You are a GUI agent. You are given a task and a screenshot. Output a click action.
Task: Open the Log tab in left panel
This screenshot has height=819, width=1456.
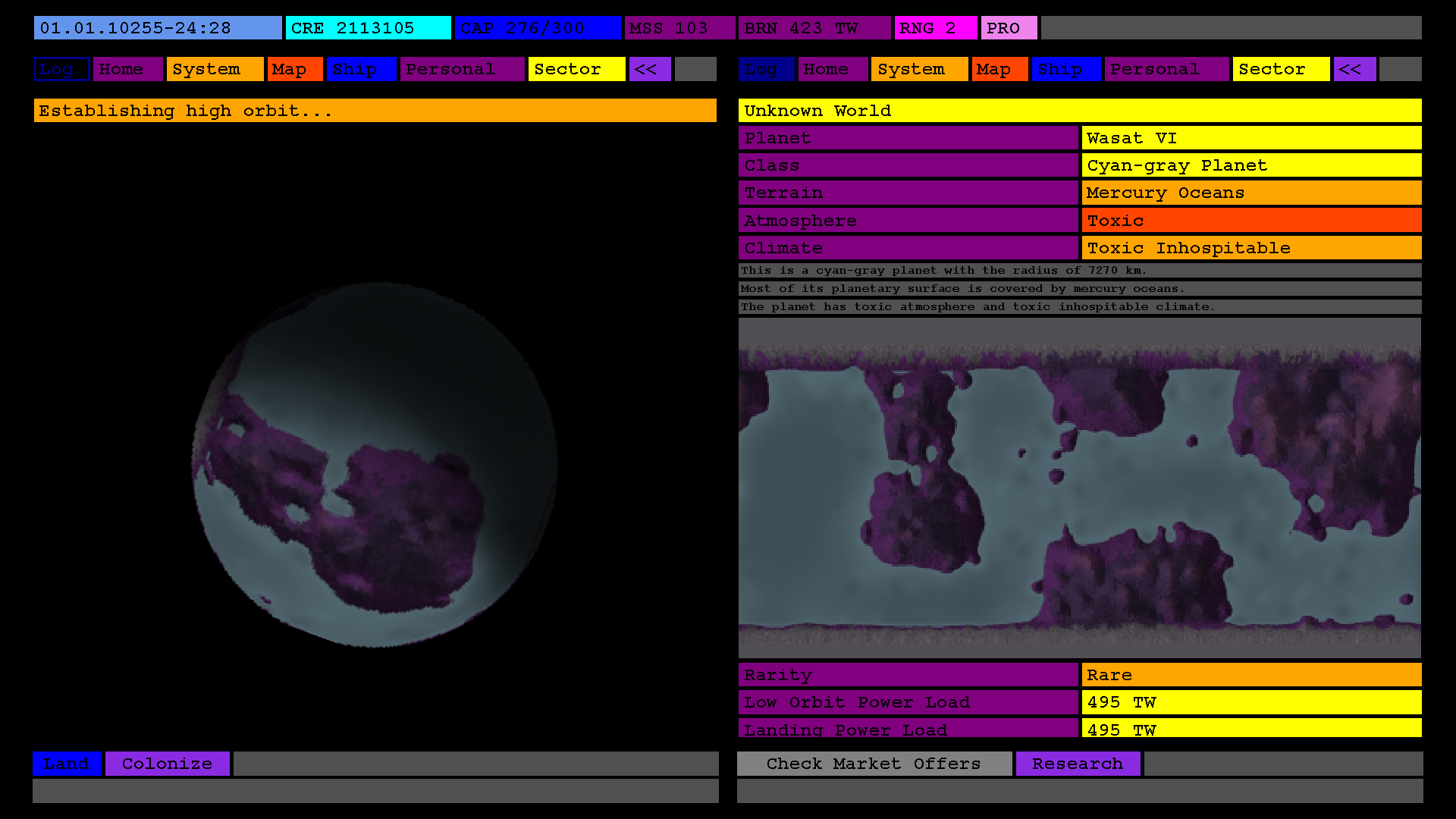click(61, 69)
